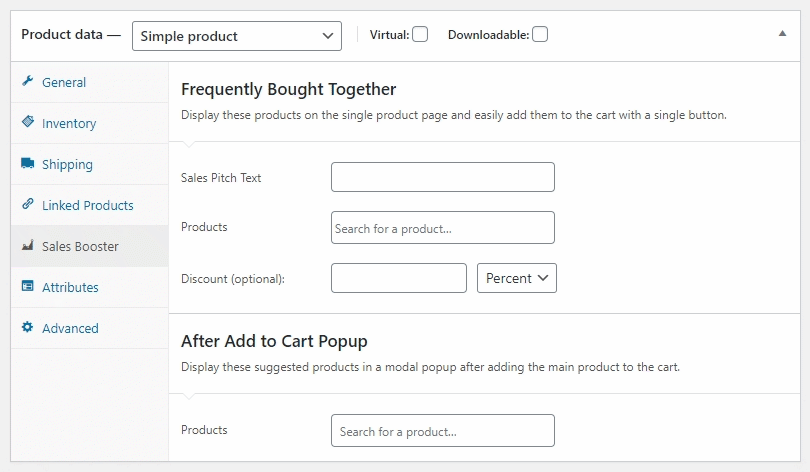Click the Linked Products chain icon
Viewport: 810px width, 472px height.
coord(28,204)
